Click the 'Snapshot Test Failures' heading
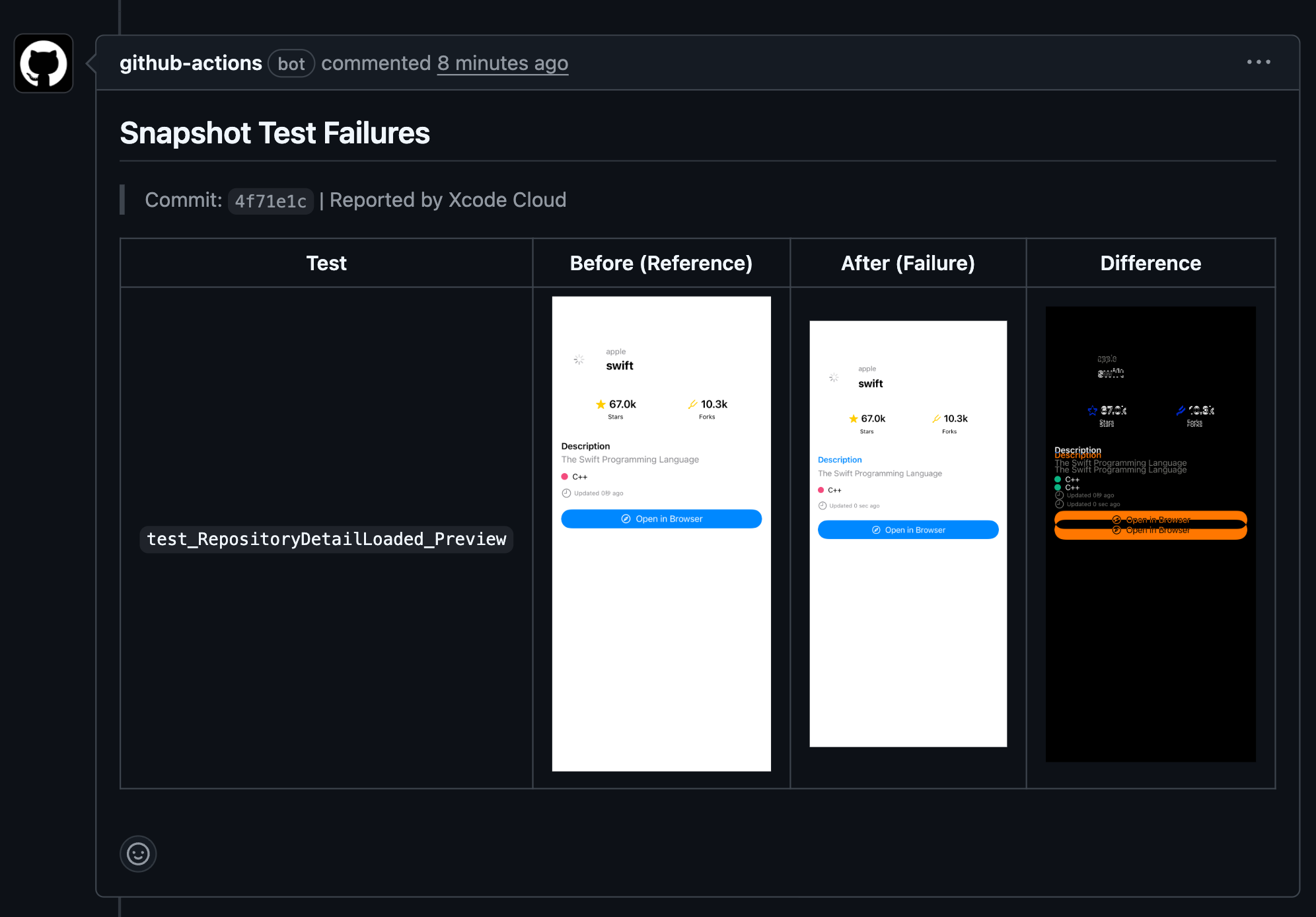1316x917 pixels. pyautogui.click(x=275, y=133)
